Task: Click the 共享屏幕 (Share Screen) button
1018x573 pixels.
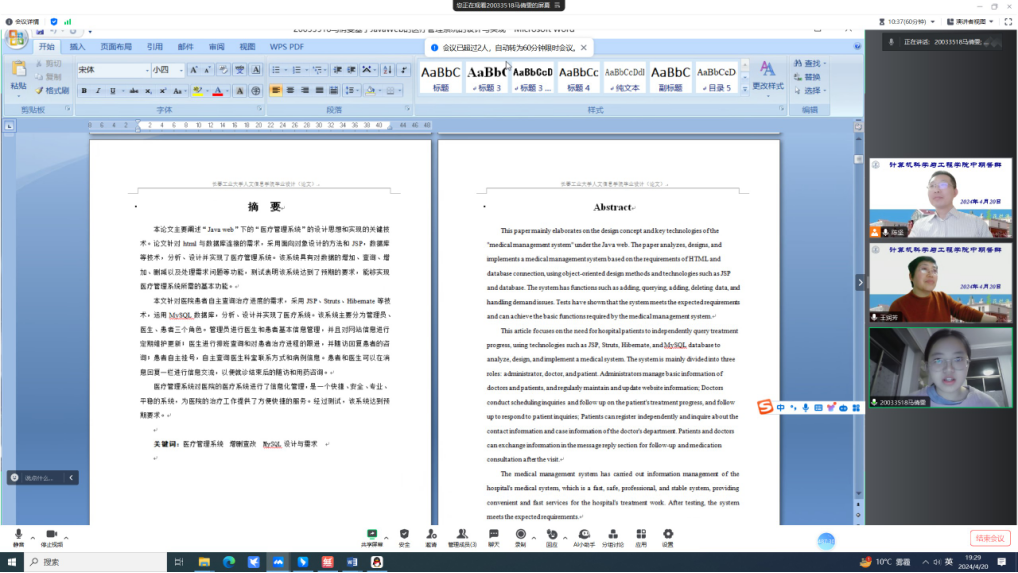Action: pos(372,538)
